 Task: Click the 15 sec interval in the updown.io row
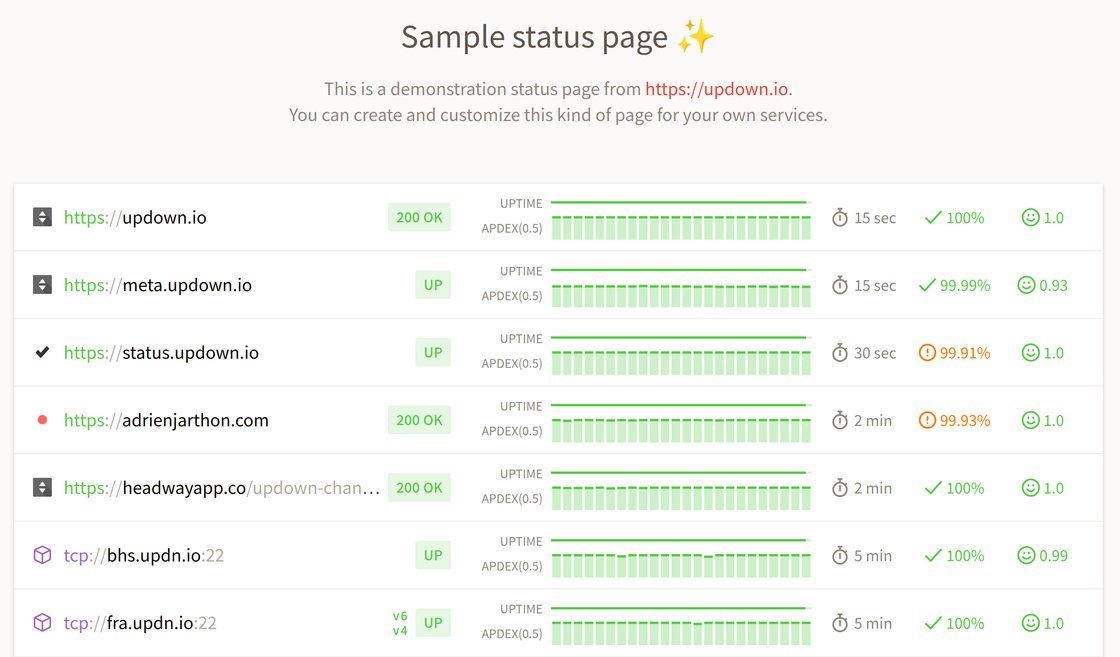tap(875, 218)
